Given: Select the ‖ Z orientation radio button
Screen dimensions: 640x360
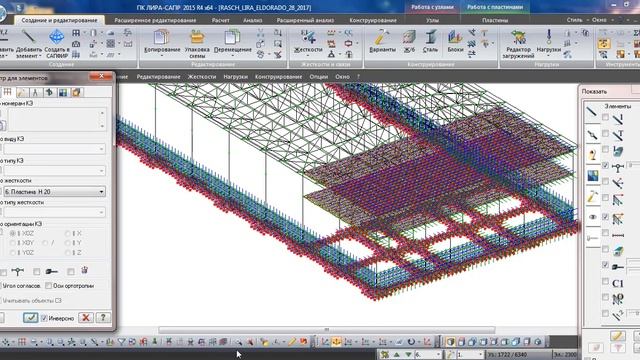Looking at the screenshot, I should tap(68, 253).
